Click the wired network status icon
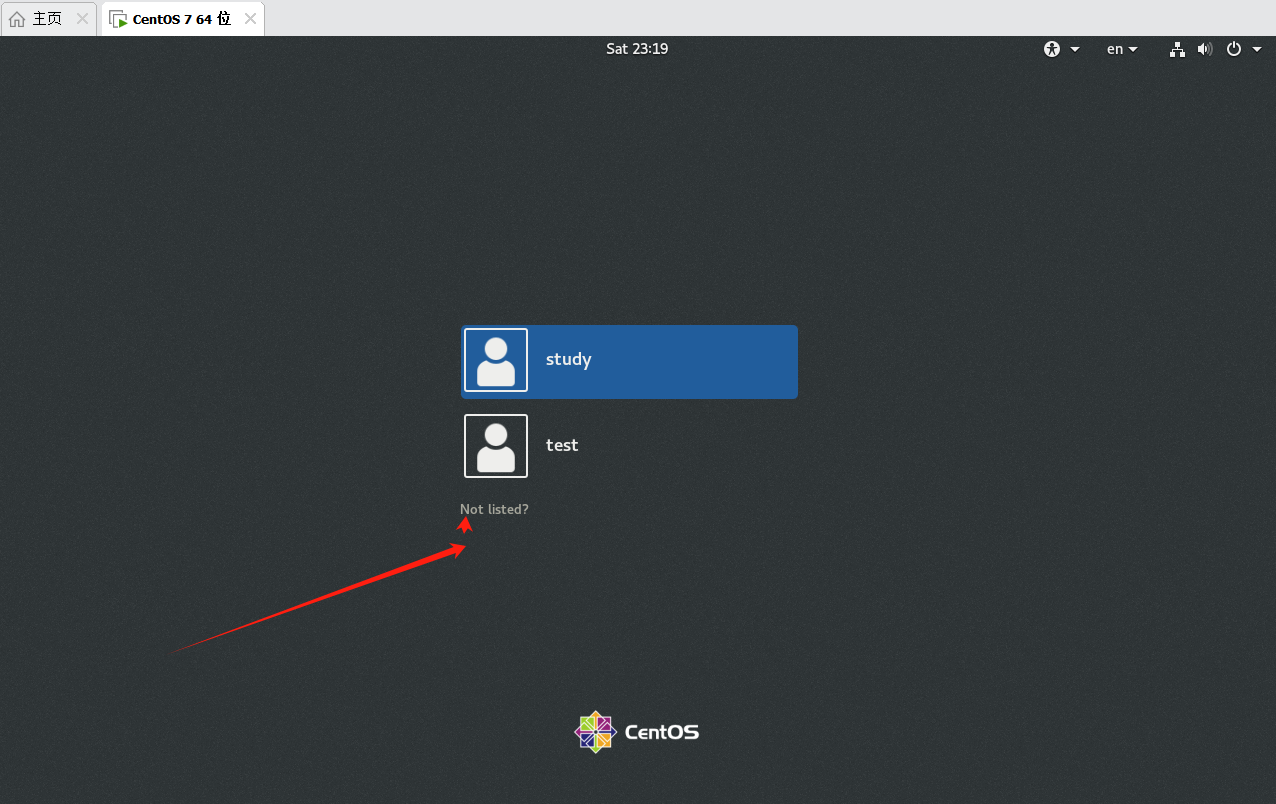Image resolution: width=1276 pixels, height=804 pixels. pyautogui.click(x=1177, y=49)
